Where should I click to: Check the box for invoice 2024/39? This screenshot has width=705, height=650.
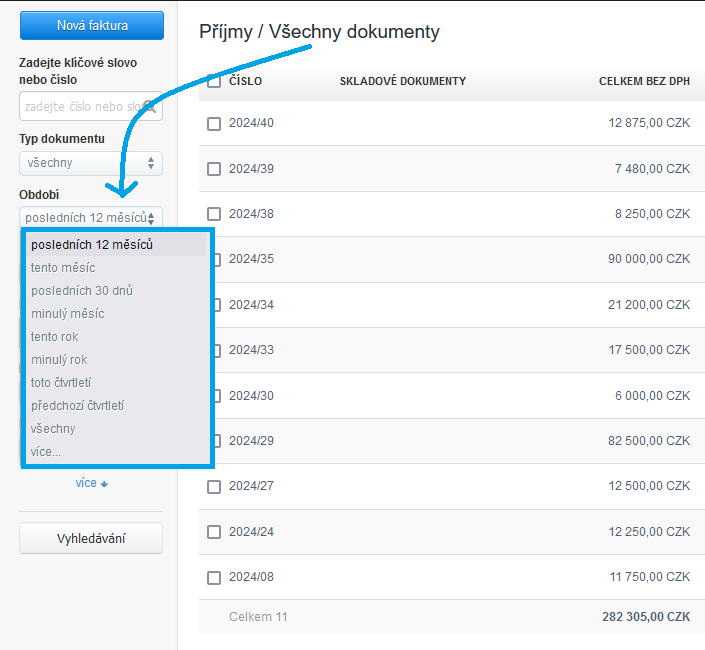coord(214,169)
